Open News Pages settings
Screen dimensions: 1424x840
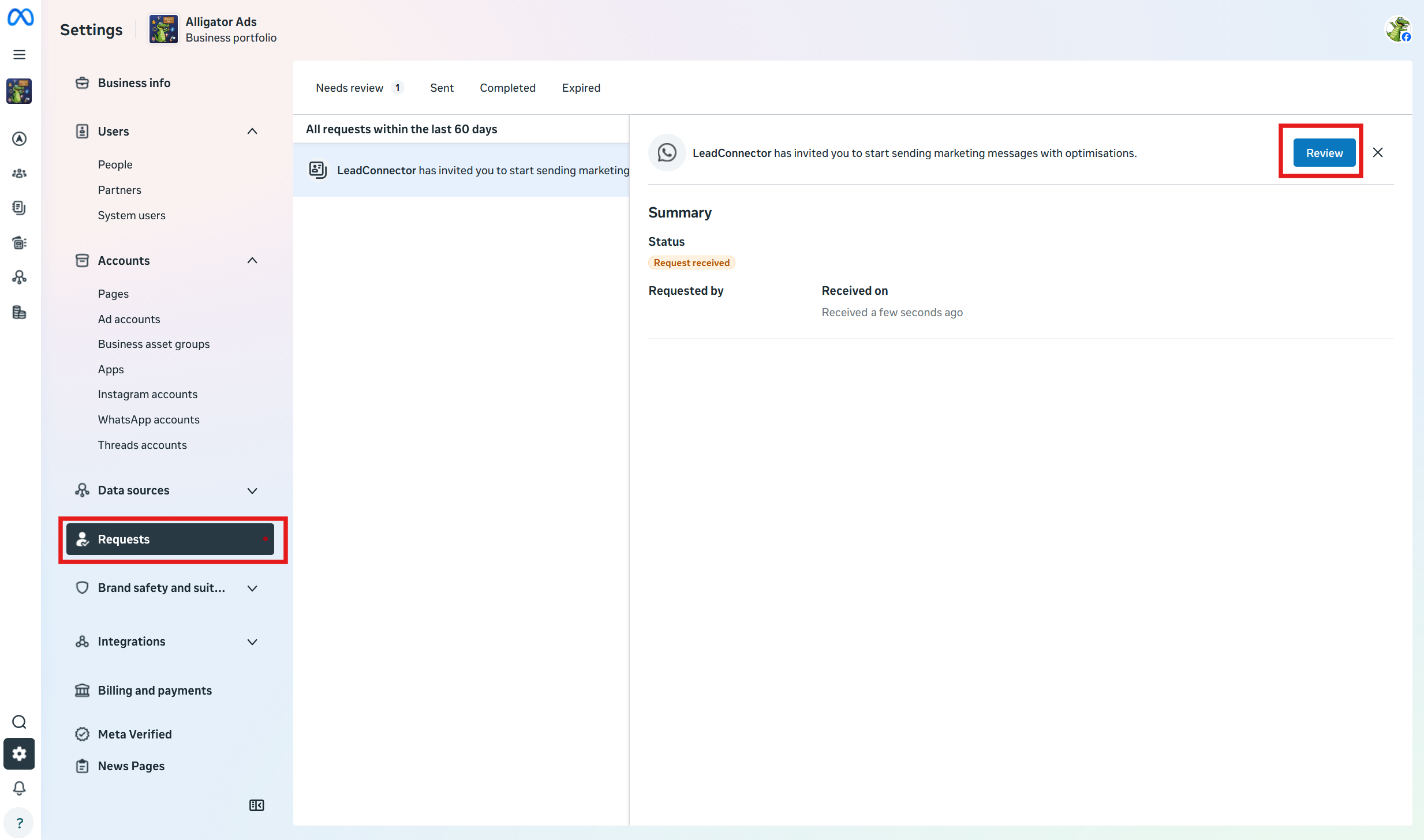pos(131,766)
